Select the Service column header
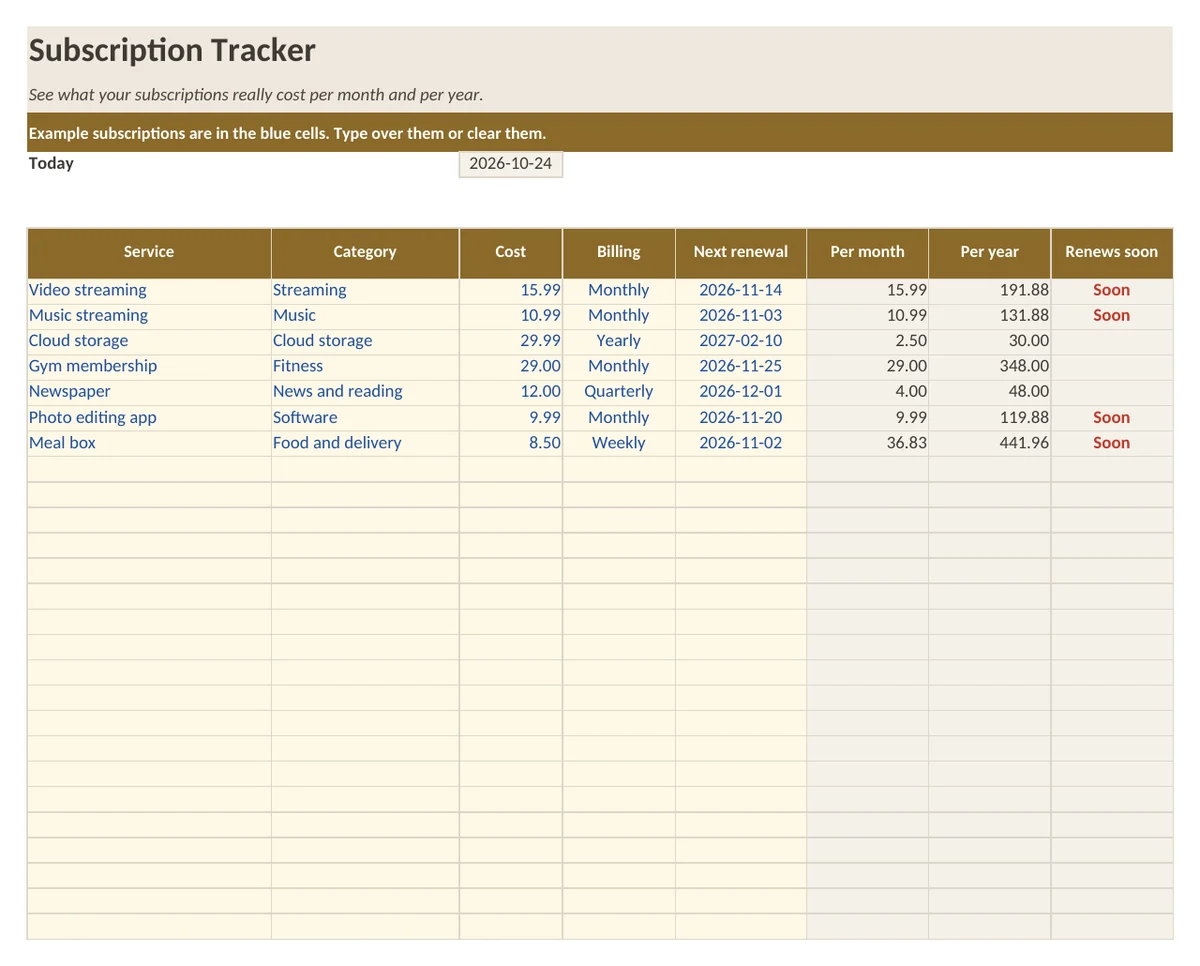 (149, 252)
